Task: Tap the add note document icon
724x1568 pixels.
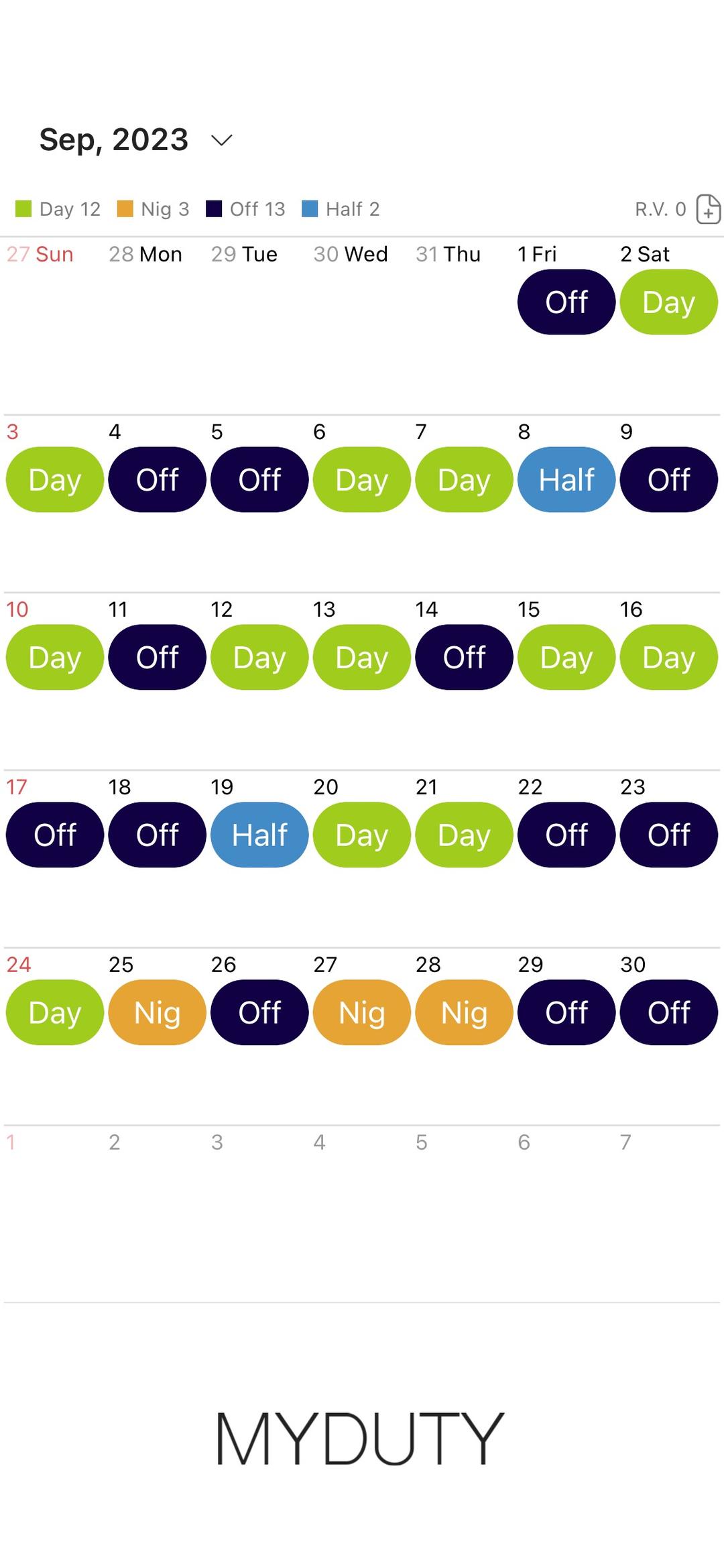Action: pos(709,208)
